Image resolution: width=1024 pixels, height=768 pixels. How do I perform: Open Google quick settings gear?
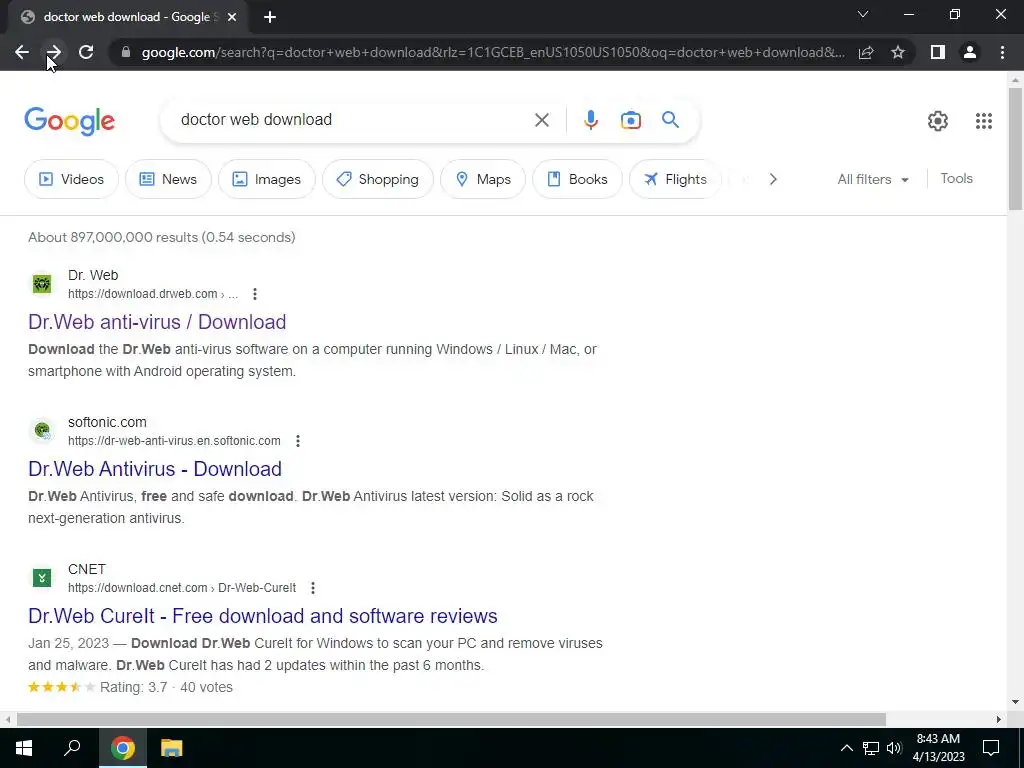click(938, 120)
